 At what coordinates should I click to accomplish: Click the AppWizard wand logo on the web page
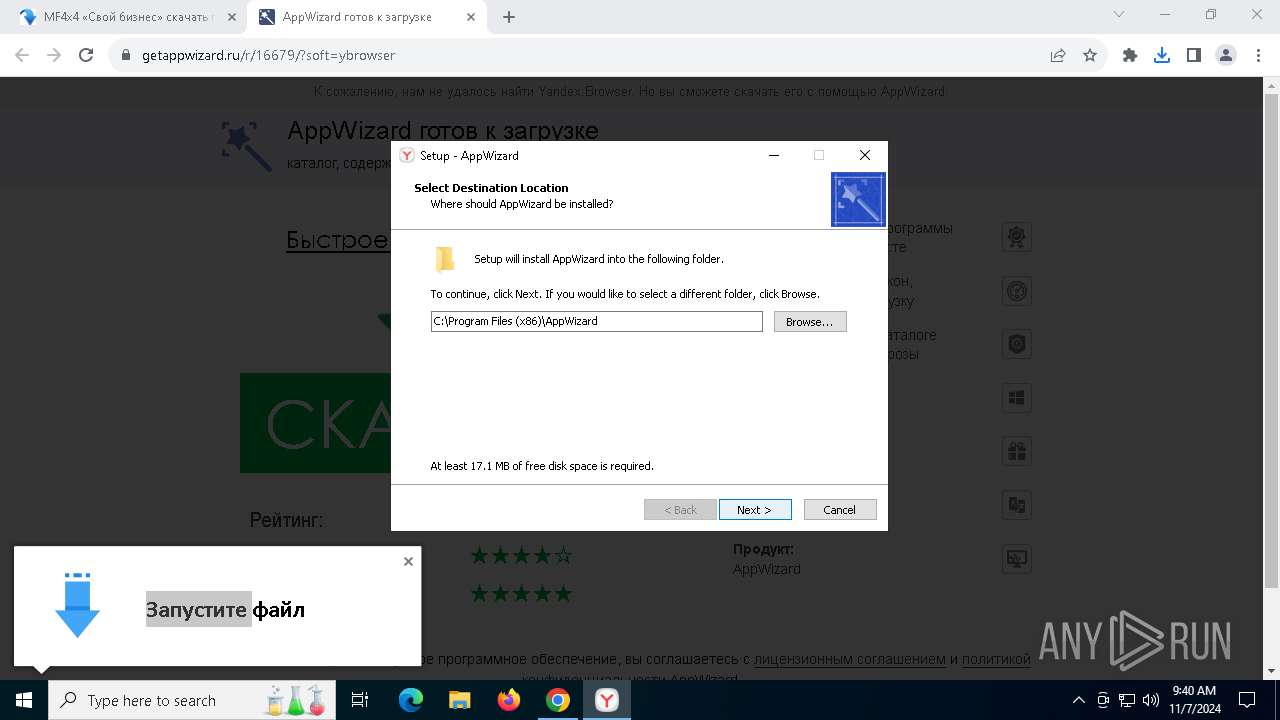click(246, 146)
